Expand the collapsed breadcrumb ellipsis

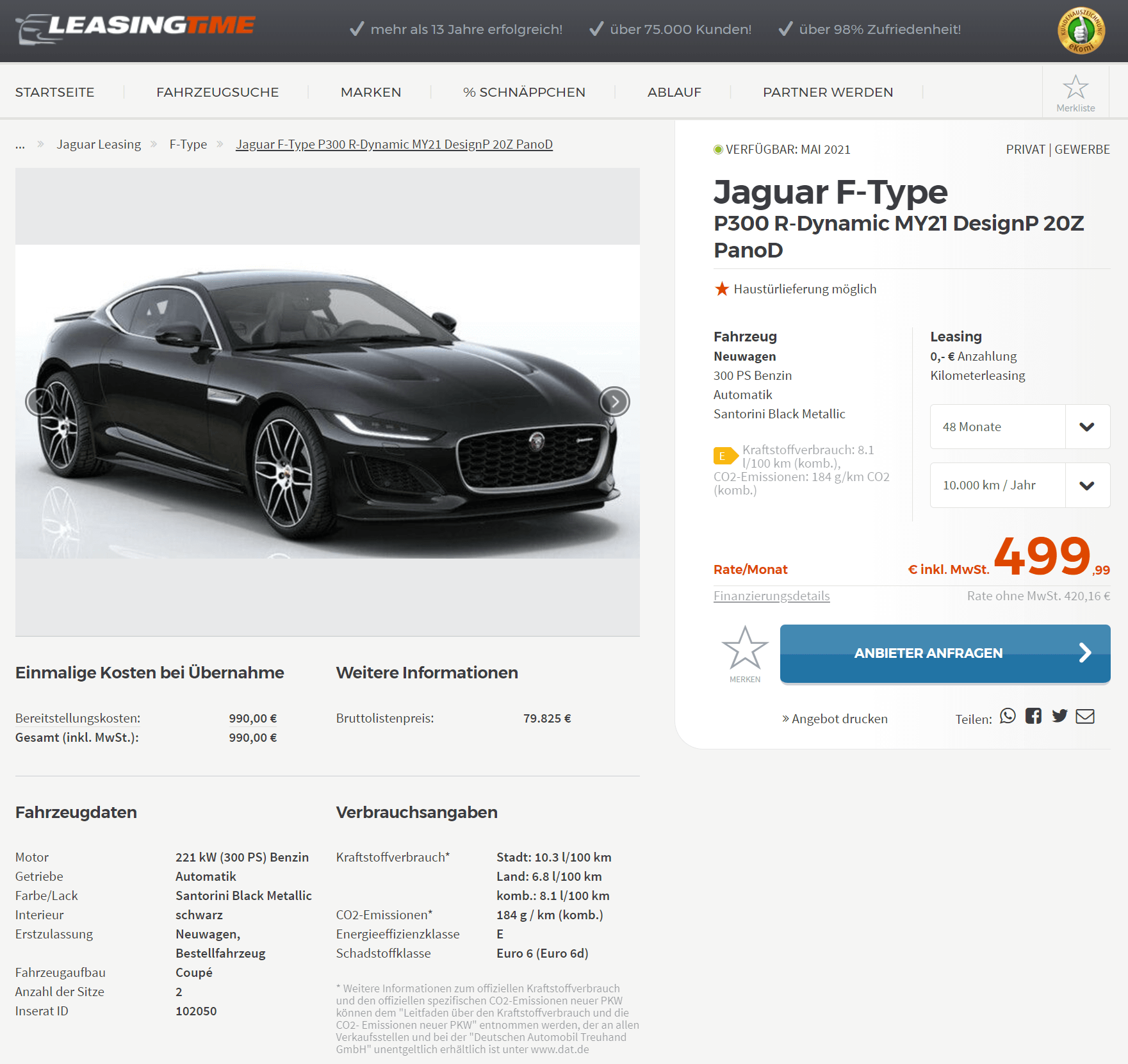pos(20,145)
